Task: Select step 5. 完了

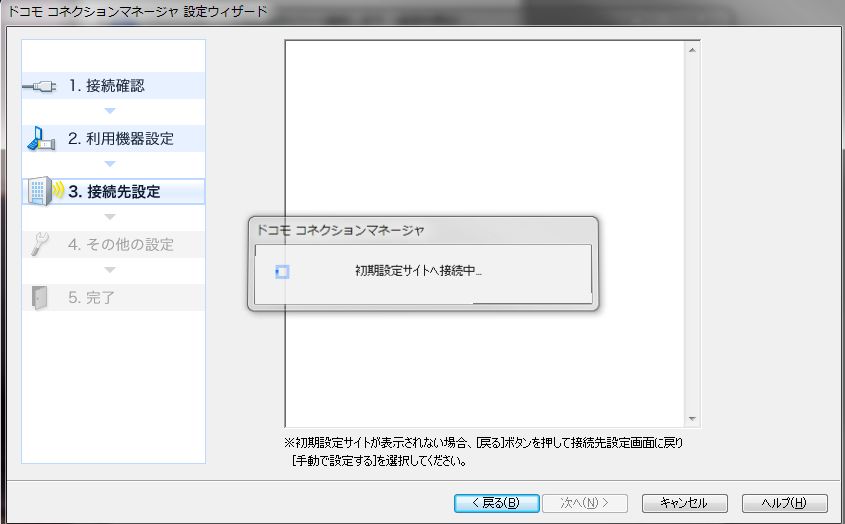Action: point(113,297)
